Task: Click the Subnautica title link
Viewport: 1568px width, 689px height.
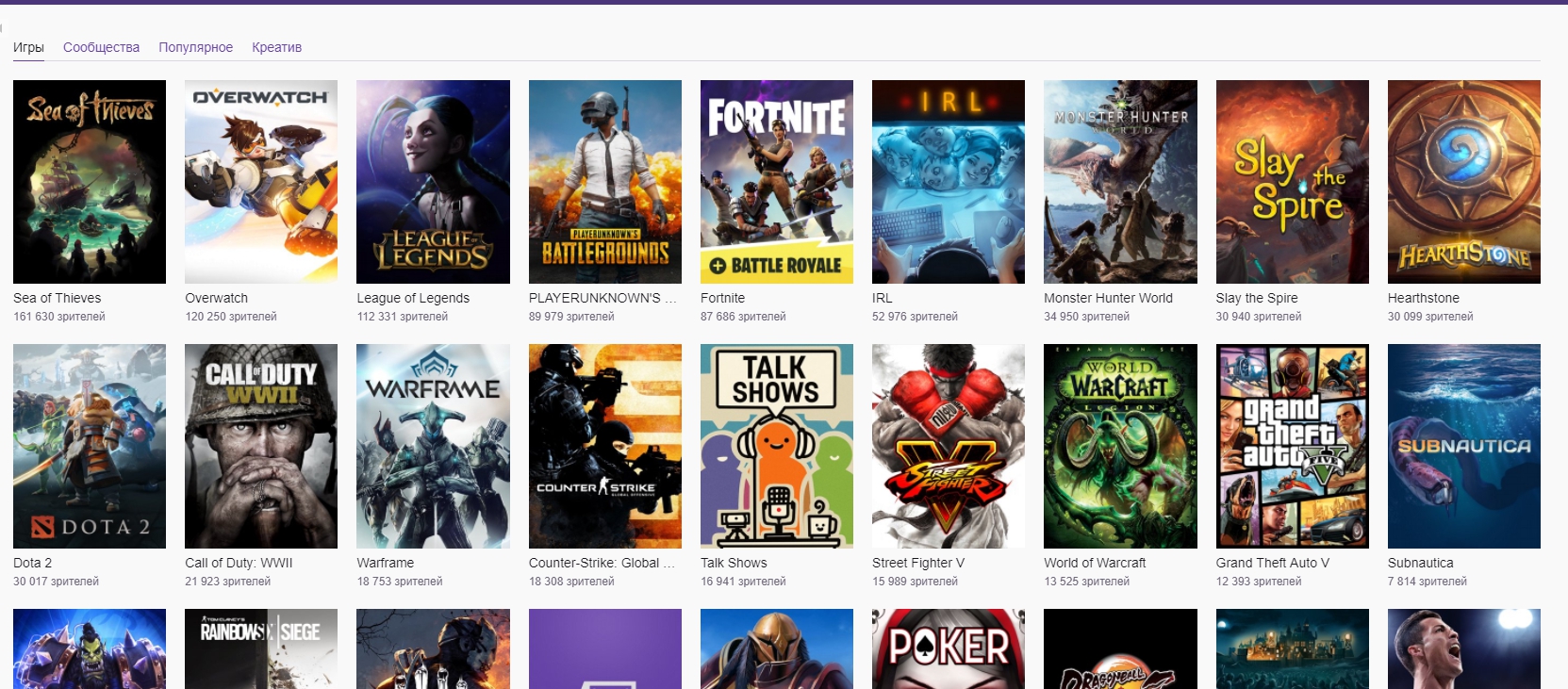Action: point(1421,563)
